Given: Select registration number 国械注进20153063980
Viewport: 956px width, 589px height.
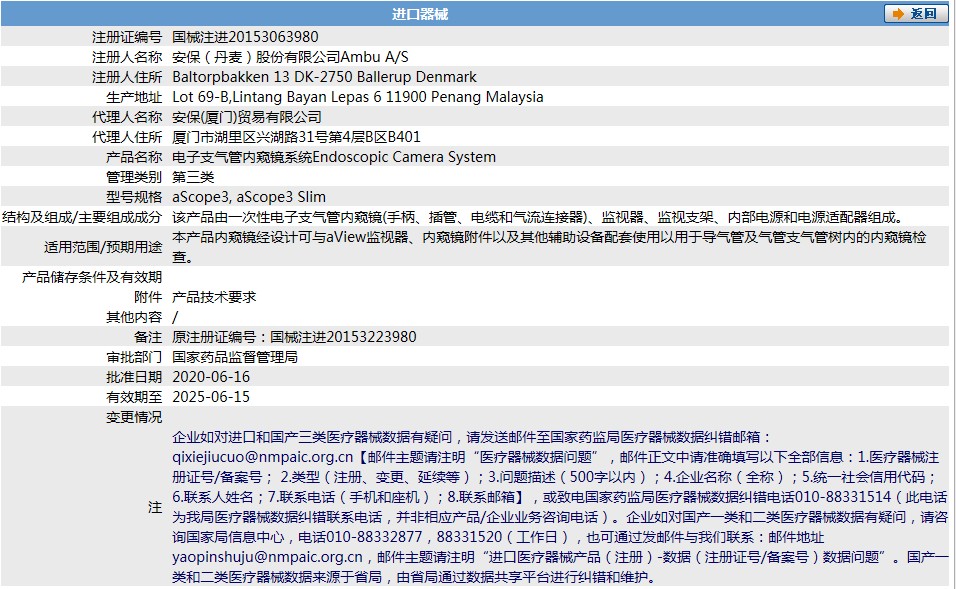Looking at the screenshot, I should click(245, 37).
